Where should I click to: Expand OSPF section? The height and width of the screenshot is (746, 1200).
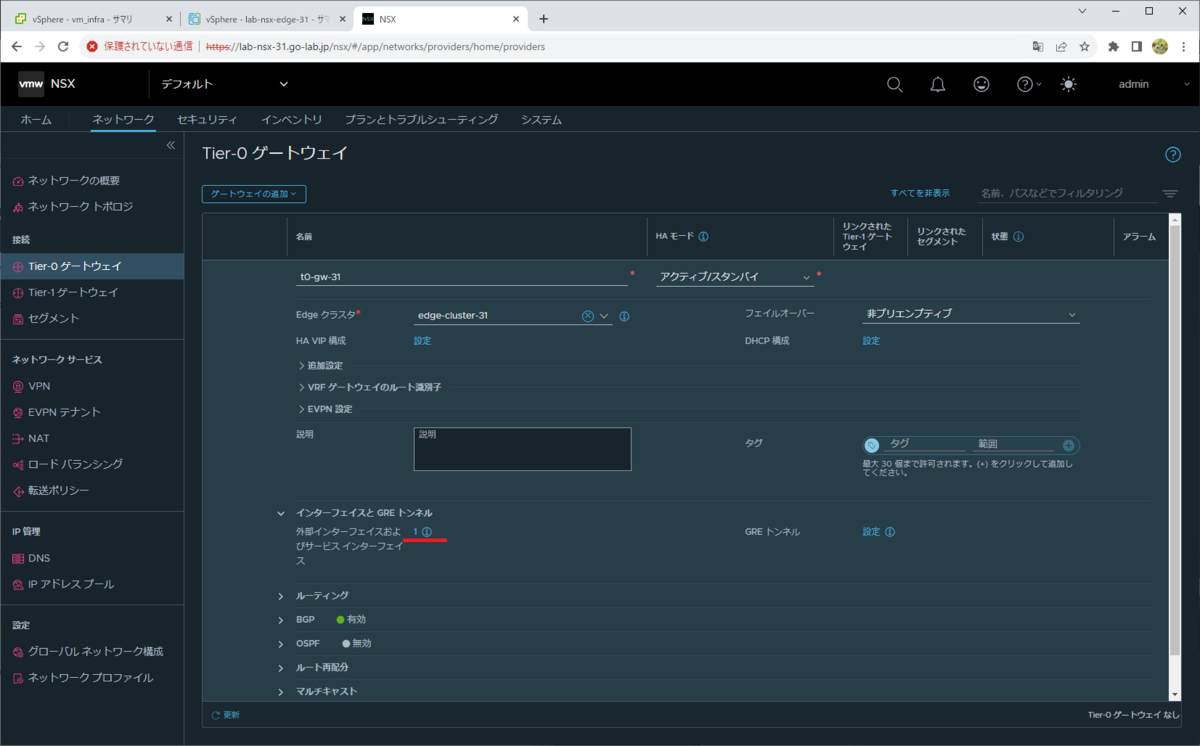(x=281, y=643)
